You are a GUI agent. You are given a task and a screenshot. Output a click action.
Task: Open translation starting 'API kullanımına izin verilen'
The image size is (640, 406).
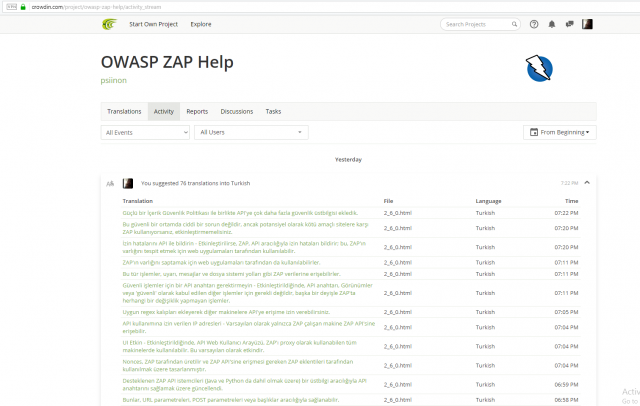(249, 327)
